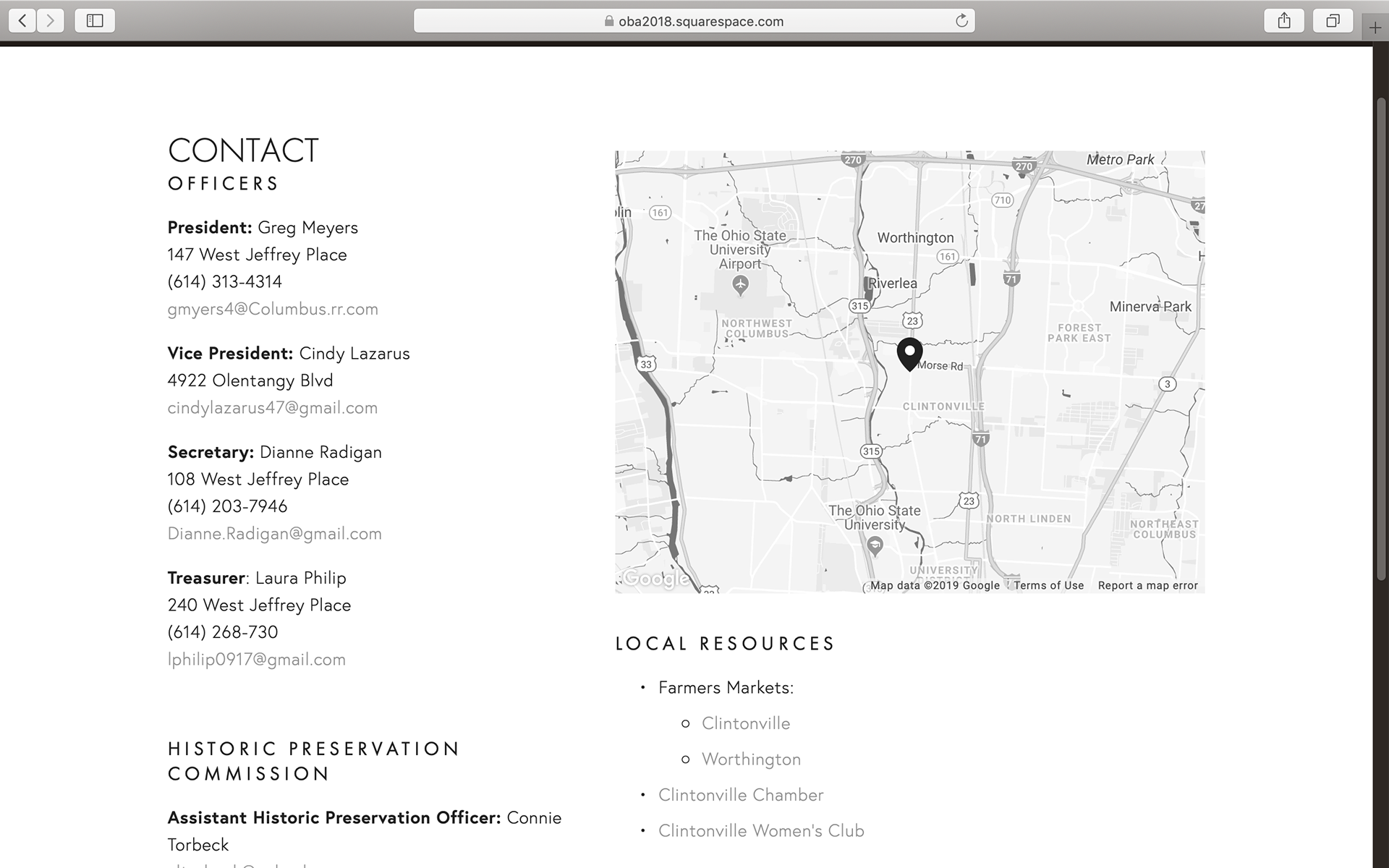This screenshot has width=1389, height=868.
Task: Click the address bar showing oba2018.squarespace.com
Action: click(x=694, y=21)
